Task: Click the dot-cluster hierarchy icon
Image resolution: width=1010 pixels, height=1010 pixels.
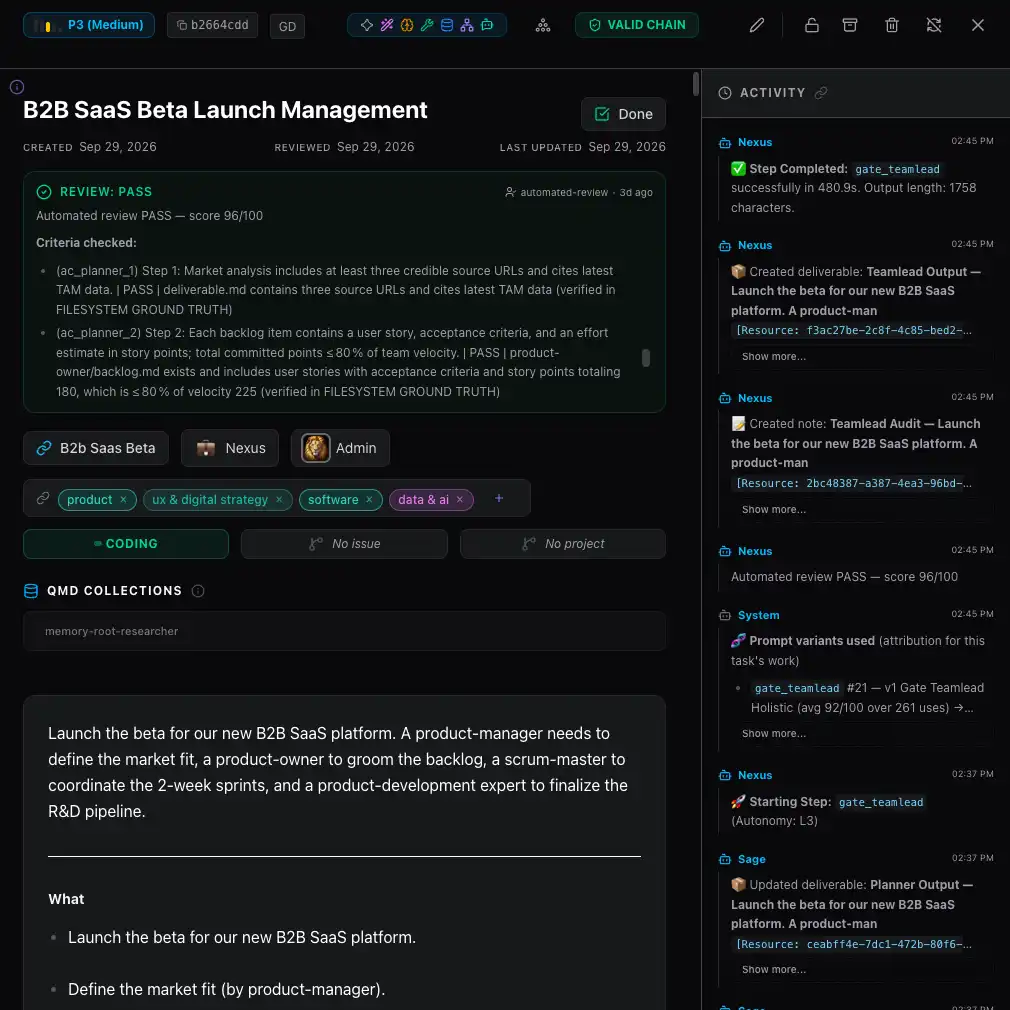Action: [x=543, y=25]
